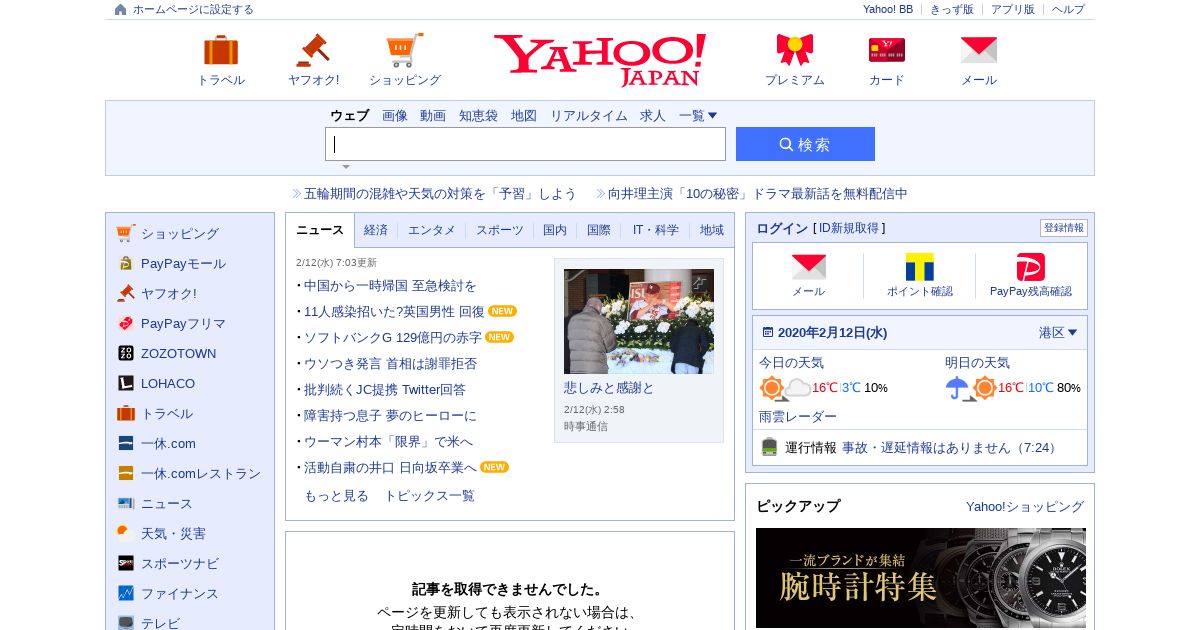The image size is (1200, 630).
Task: Click tomorrow's umbrella weather icon
Action: click(x=958, y=388)
